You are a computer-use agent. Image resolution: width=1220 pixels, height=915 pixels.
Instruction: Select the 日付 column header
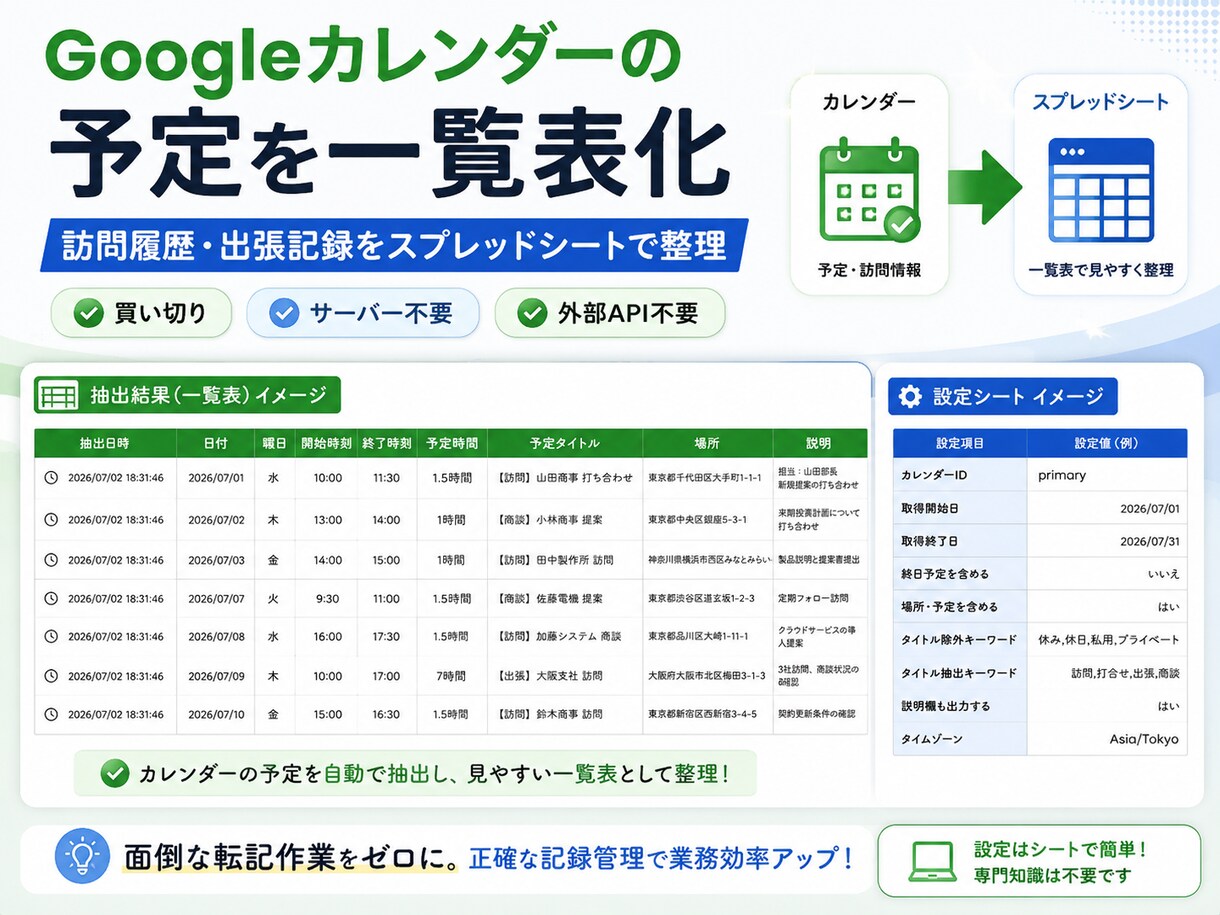(x=215, y=443)
